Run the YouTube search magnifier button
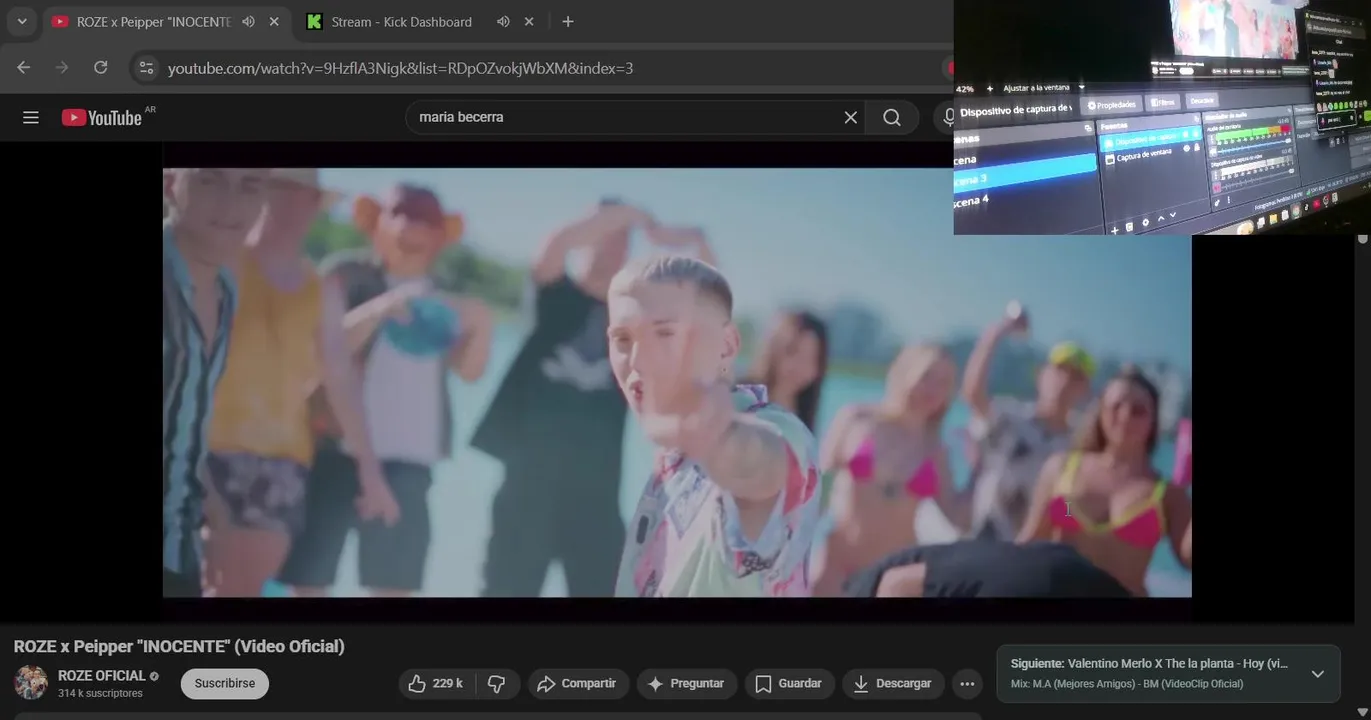Viewport: 1371px width, 720px height. pos(892,117)
